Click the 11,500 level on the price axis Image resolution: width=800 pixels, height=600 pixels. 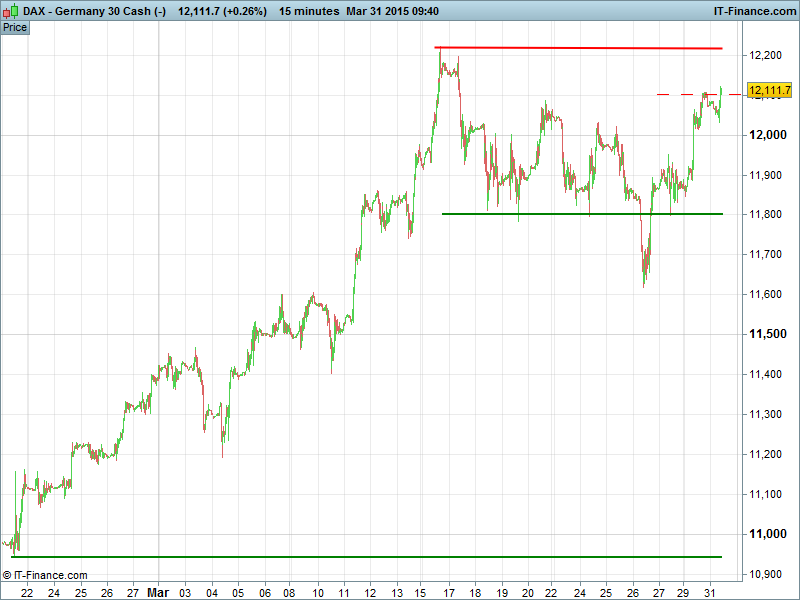click(769, 334)
